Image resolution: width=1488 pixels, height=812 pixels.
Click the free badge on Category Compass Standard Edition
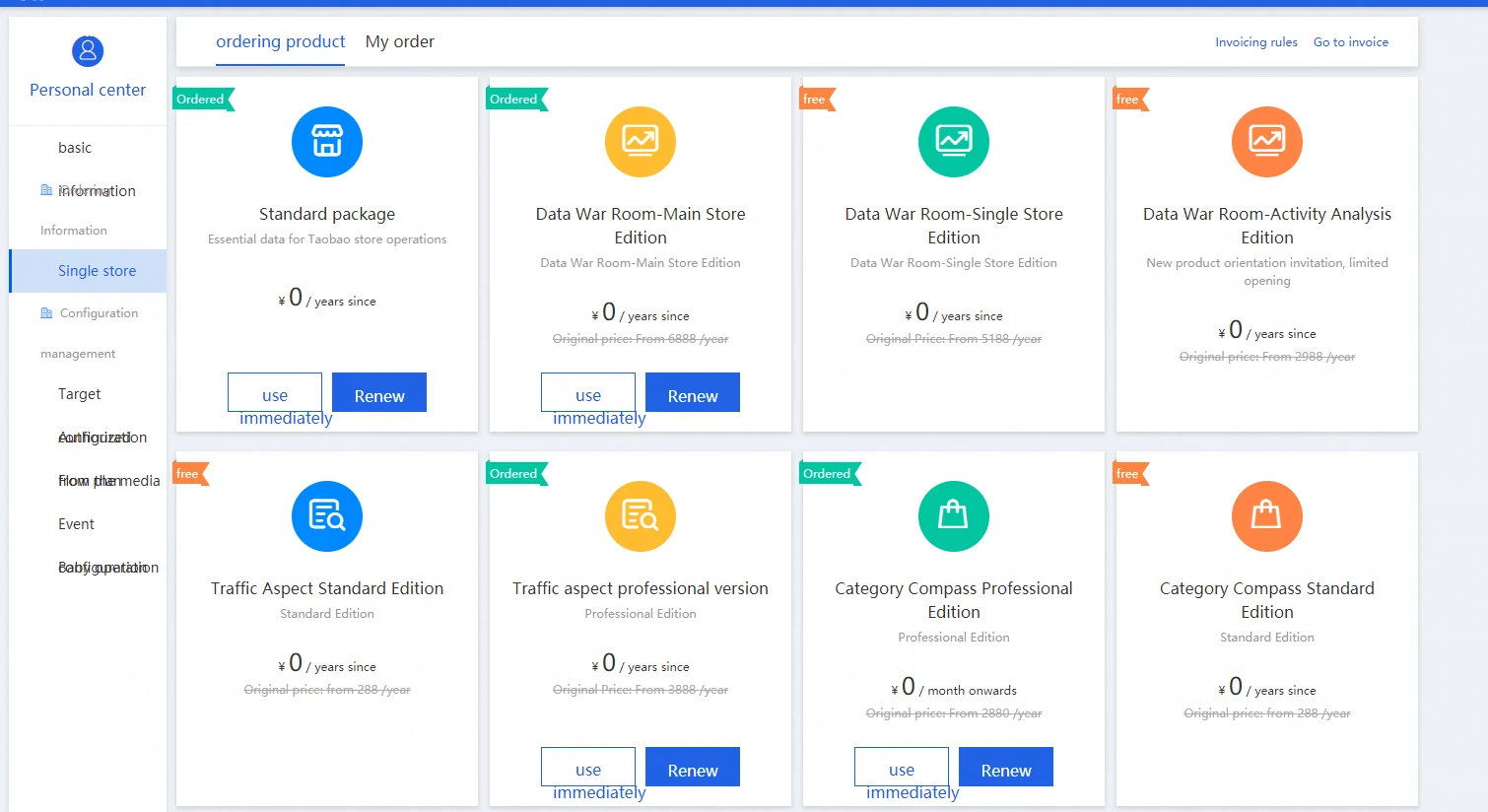[x=1131, y=474]
